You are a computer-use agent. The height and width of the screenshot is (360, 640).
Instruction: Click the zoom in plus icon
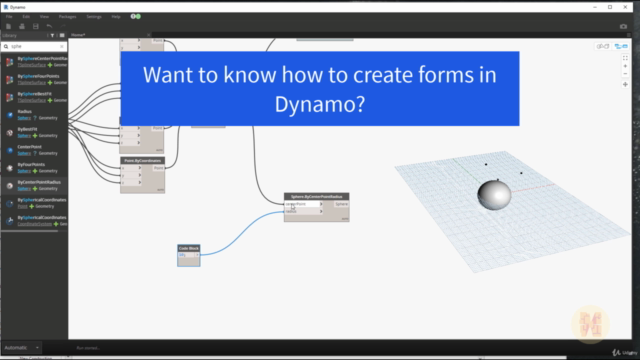pos(625,66)
